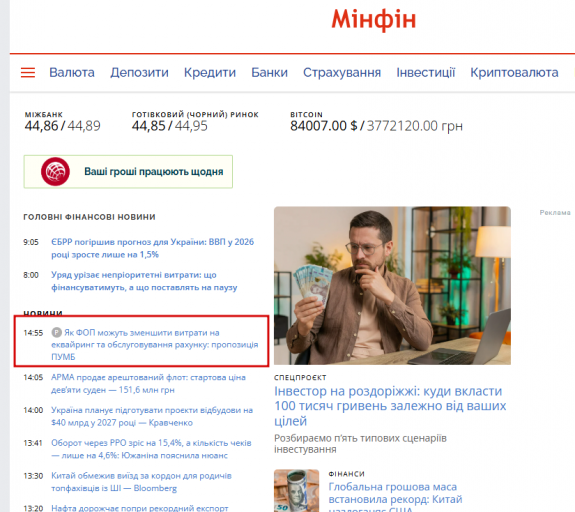The width and height of the screenshot is (575, 512).
Task: Open news 'Україна планує підготувати проекти відбудови'
Action: [x=152, y=416]
